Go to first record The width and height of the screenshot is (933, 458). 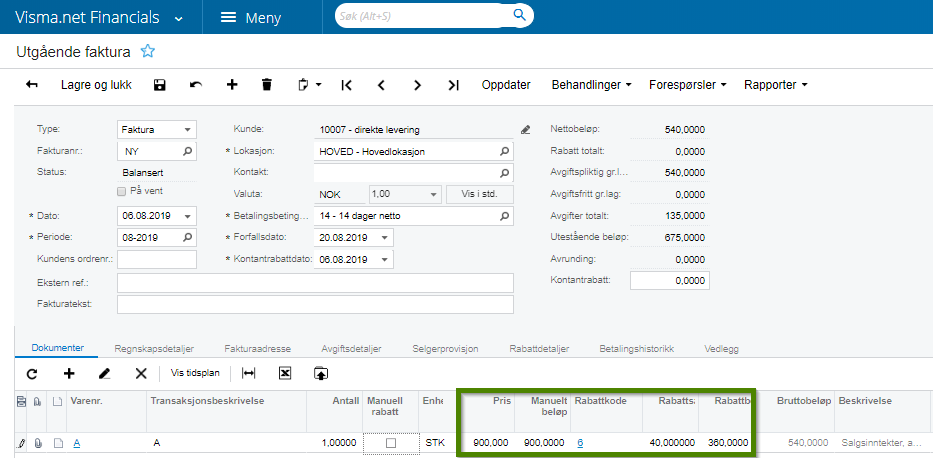(x=347, y=85)
